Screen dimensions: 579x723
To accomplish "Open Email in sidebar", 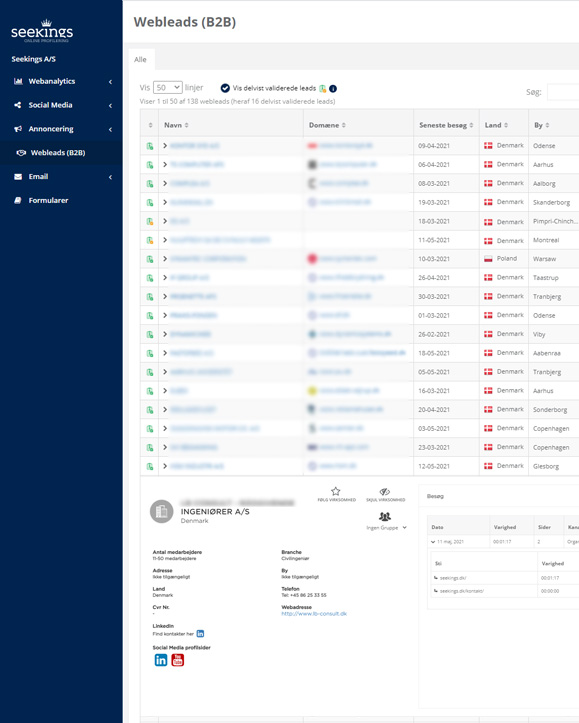I will pyautogui.click(x=38, y=177).
